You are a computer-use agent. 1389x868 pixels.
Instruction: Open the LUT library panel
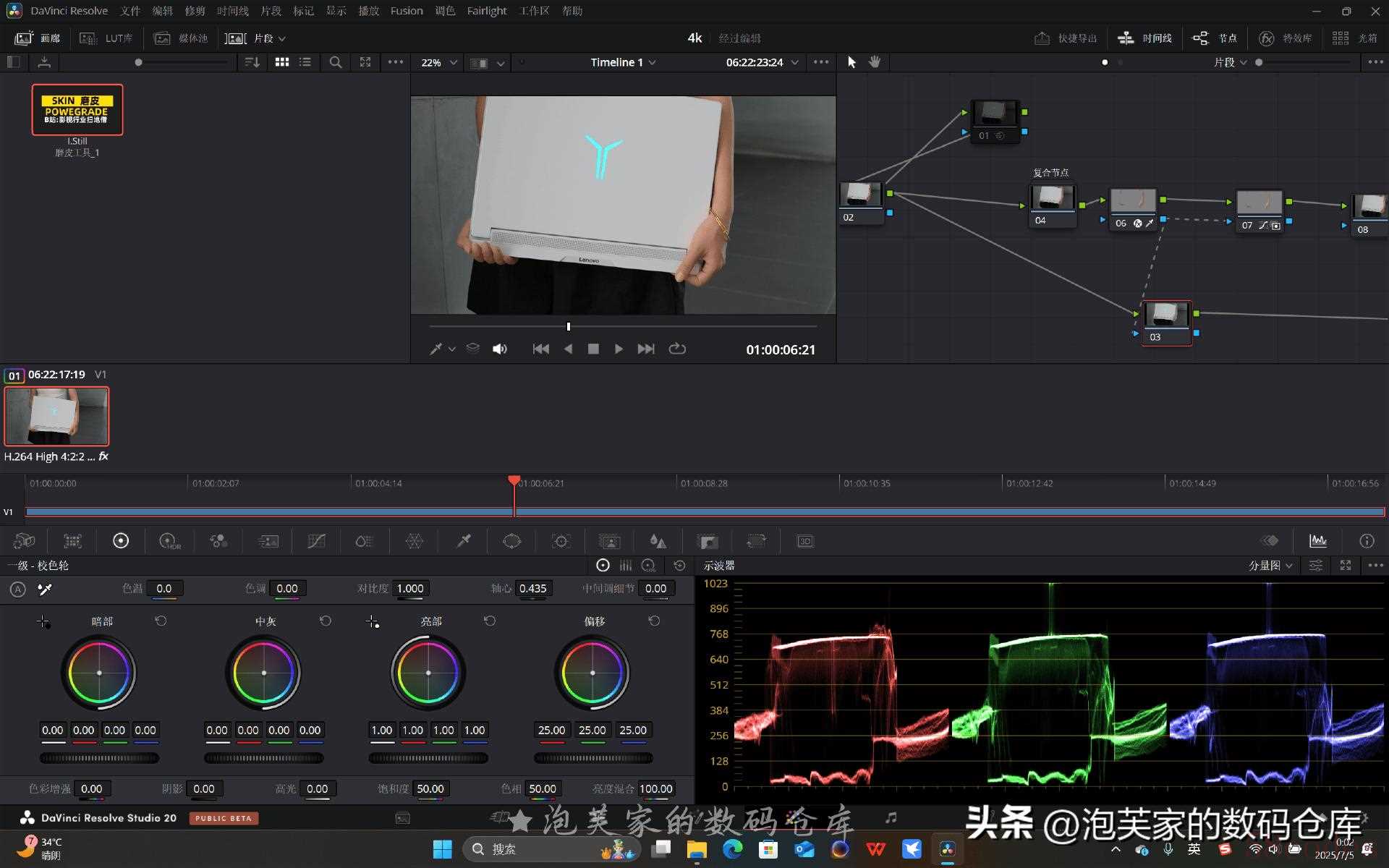pos(106,38)
